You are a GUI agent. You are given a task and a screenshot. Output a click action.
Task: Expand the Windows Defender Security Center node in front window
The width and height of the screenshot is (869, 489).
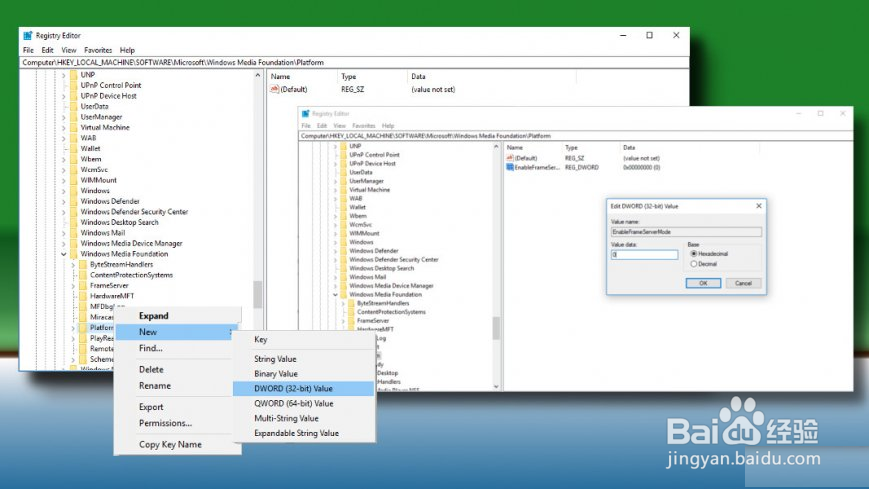coord(64,212)
